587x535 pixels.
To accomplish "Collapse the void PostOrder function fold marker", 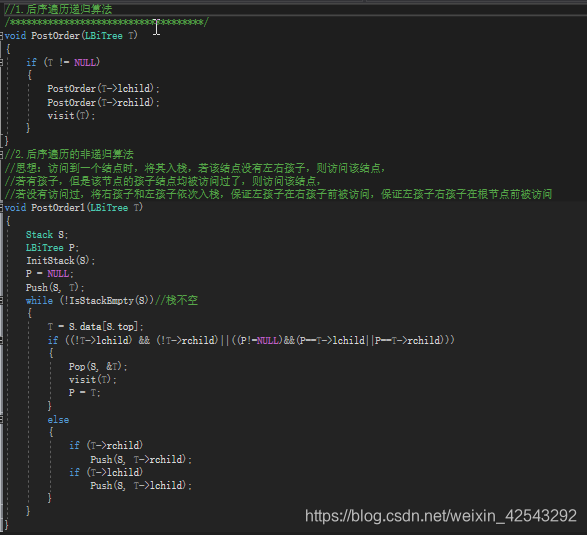I will click(x=1, y=36).
